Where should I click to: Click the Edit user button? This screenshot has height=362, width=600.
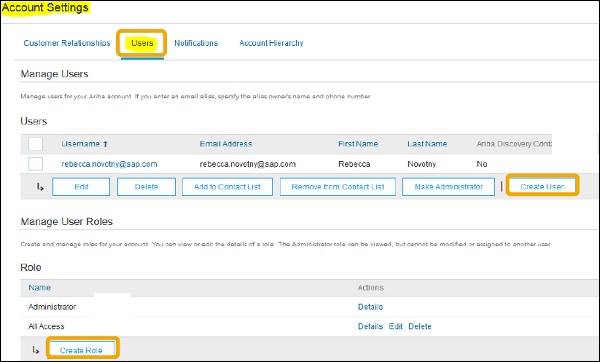coord(81,187)
